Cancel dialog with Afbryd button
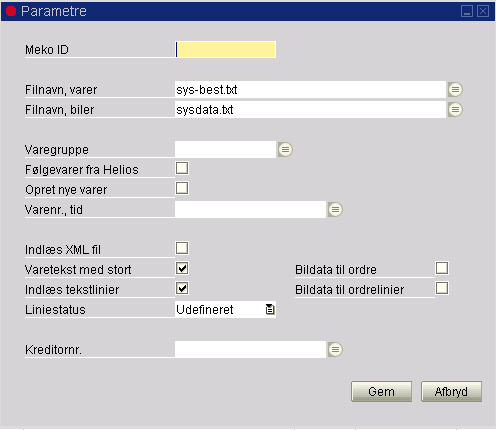The height and width of the screenshot is (430, 496). pos(451,391)
